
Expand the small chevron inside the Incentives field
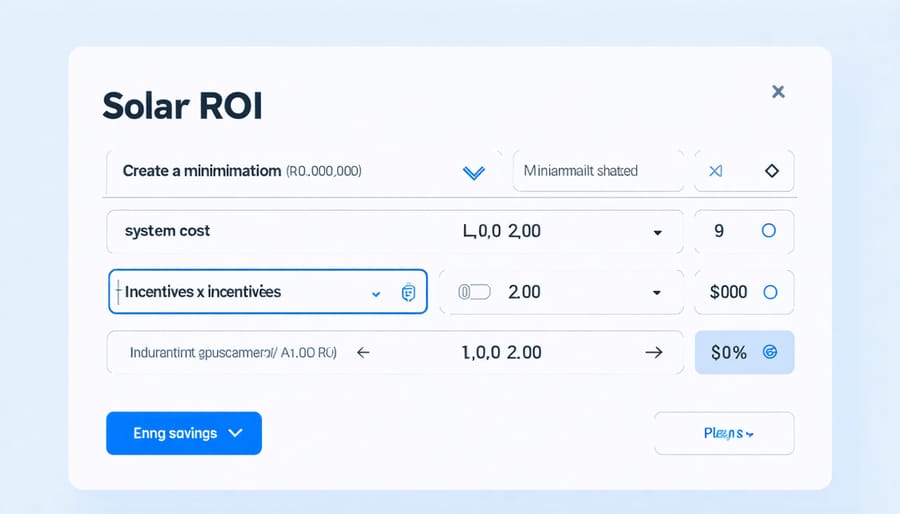[376, 294]
